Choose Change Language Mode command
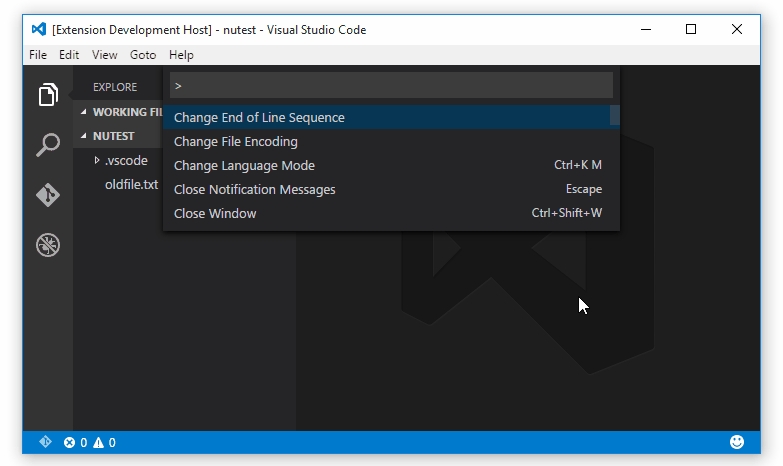783x466 pixels. click(244, 165)
